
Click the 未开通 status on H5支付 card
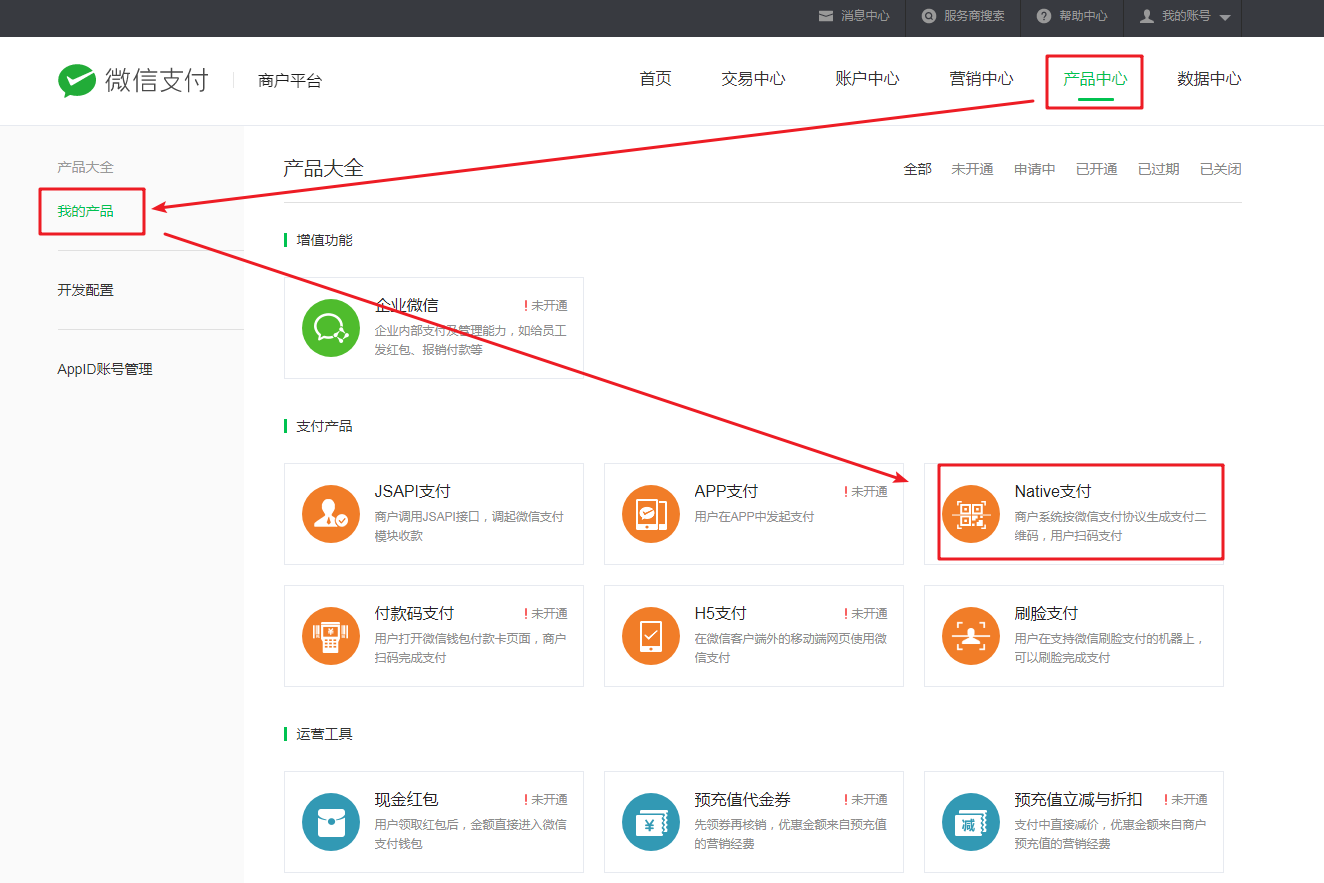866,614
